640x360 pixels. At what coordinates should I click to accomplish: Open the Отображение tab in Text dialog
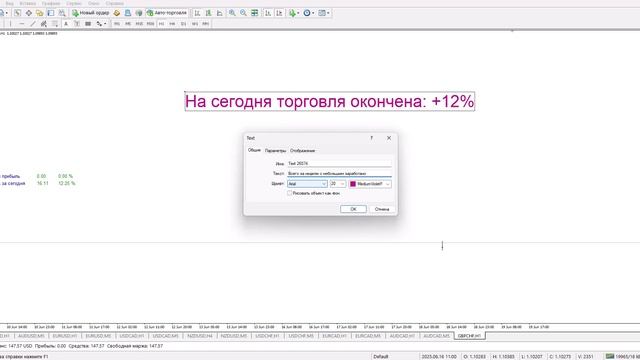[x=302, y=151]
